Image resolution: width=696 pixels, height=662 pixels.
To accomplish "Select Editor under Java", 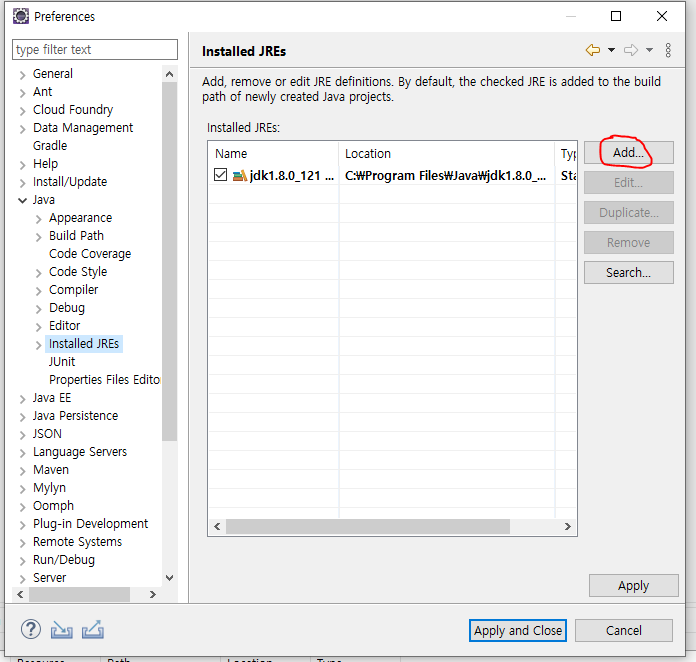I will pyautogui.click(x=64, y=325).
